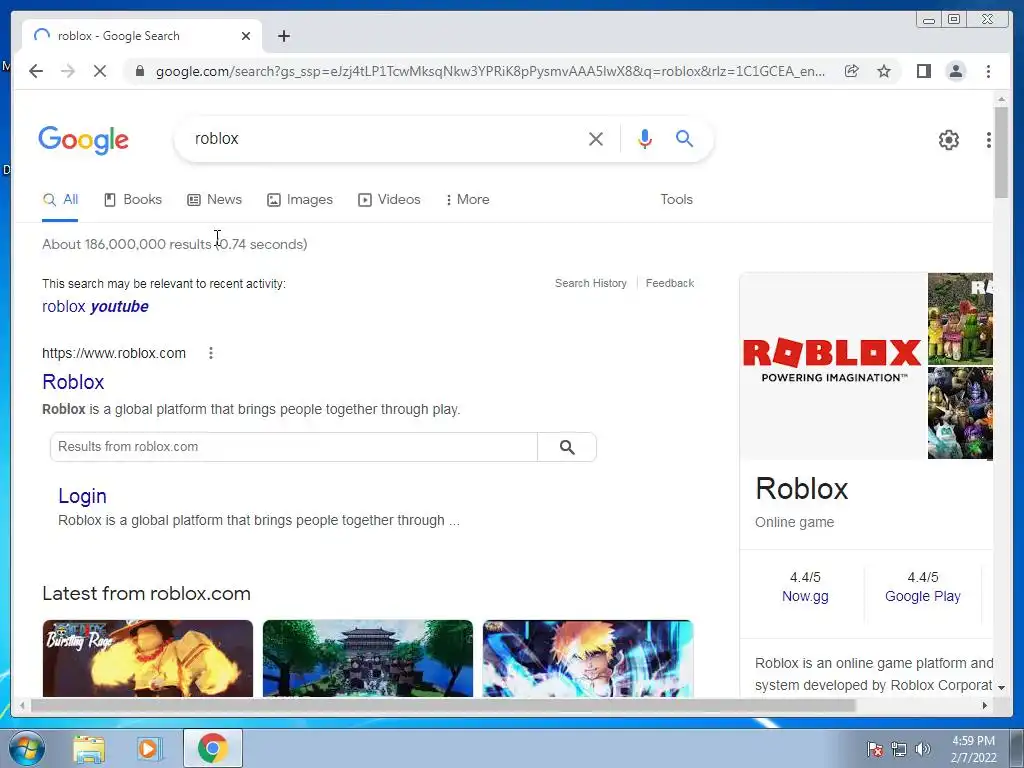
Task: Open the Bursting Rage thumbnail
Action: [148, 658]
